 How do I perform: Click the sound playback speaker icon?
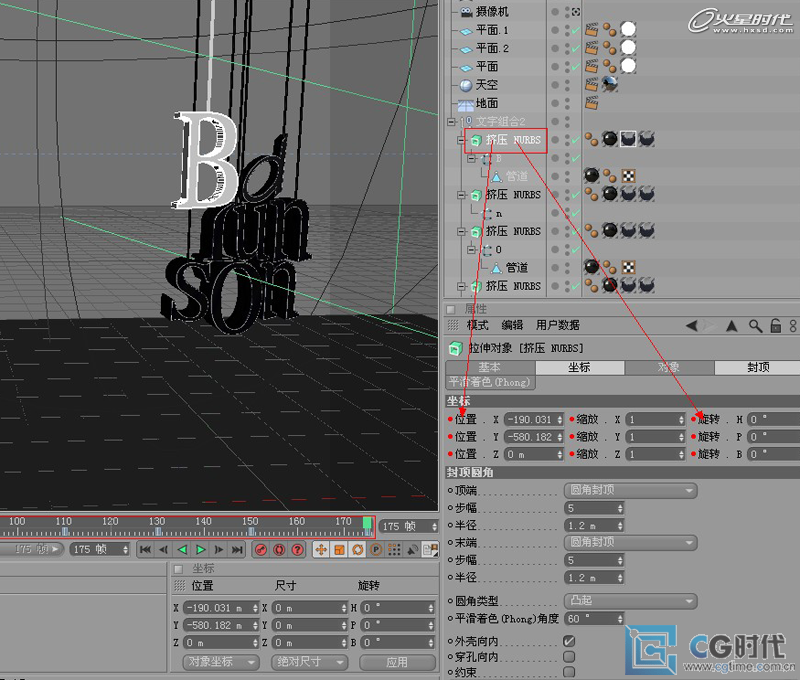(x=412, y=549)
